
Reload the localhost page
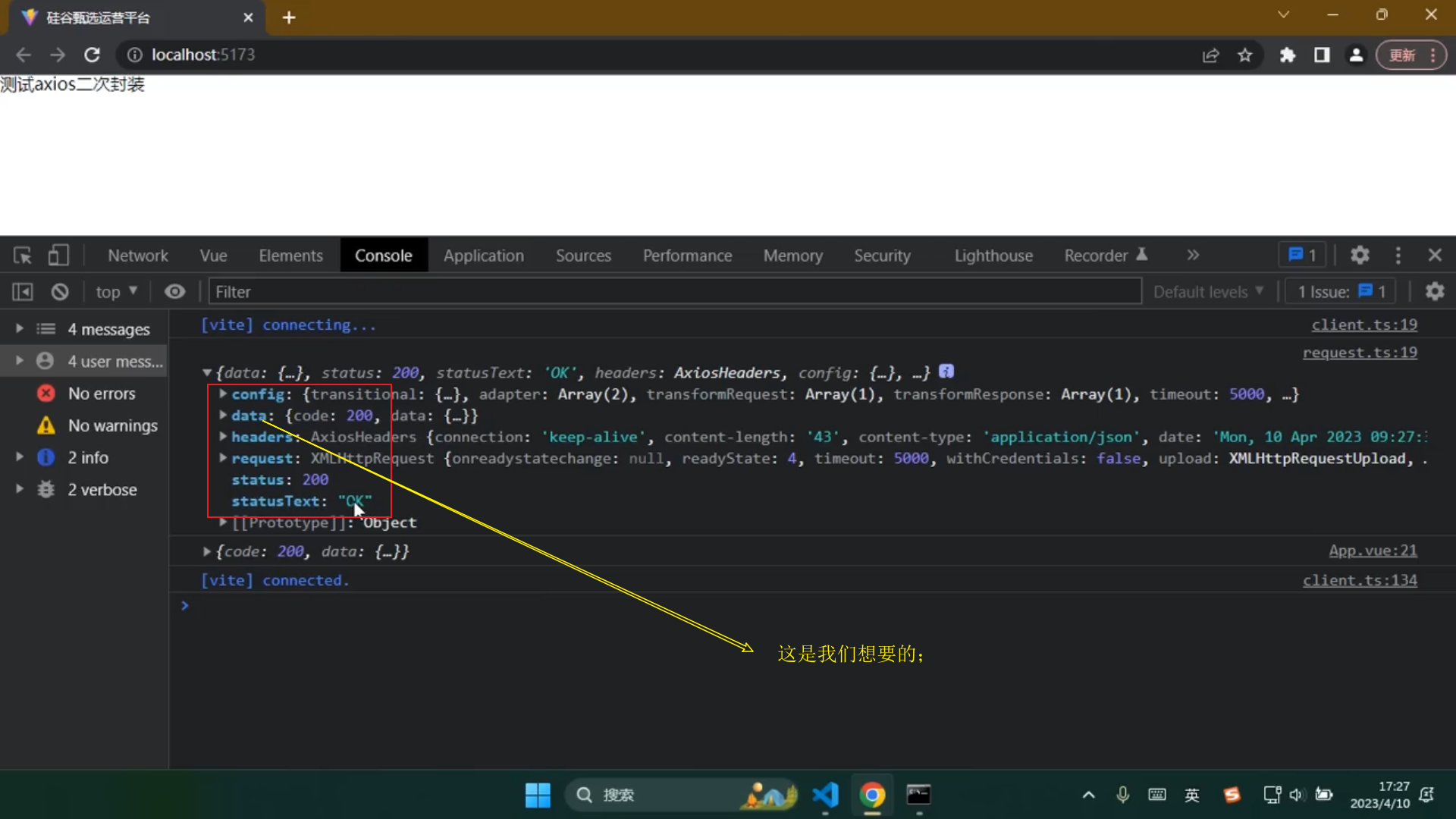(x=92, y=55)
